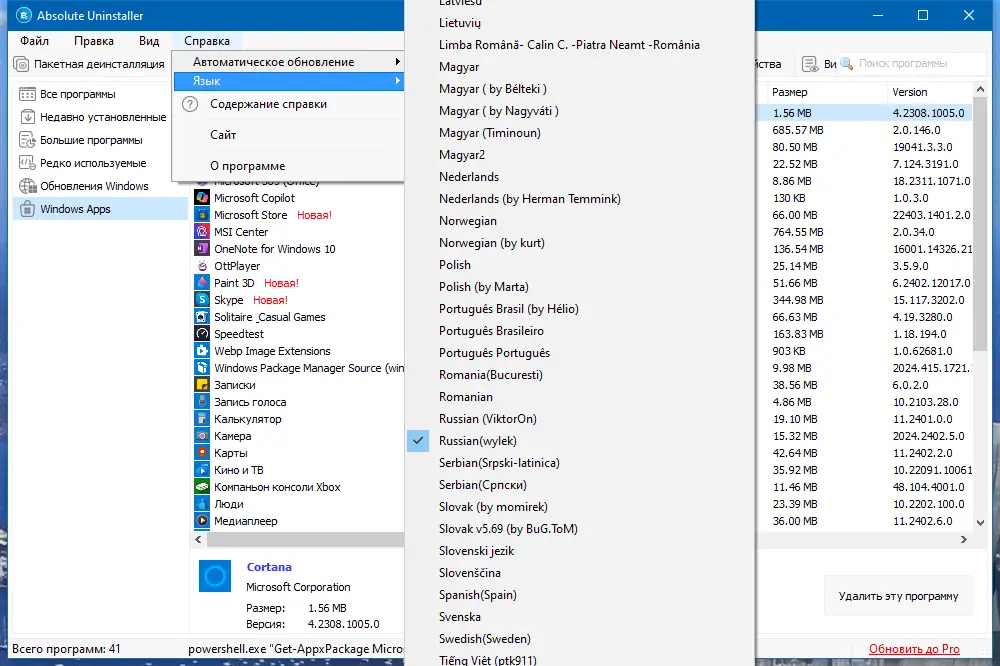1000x666 pixels.
Task: Choose Magyar2 language option
Action: (x=462, y=155)
